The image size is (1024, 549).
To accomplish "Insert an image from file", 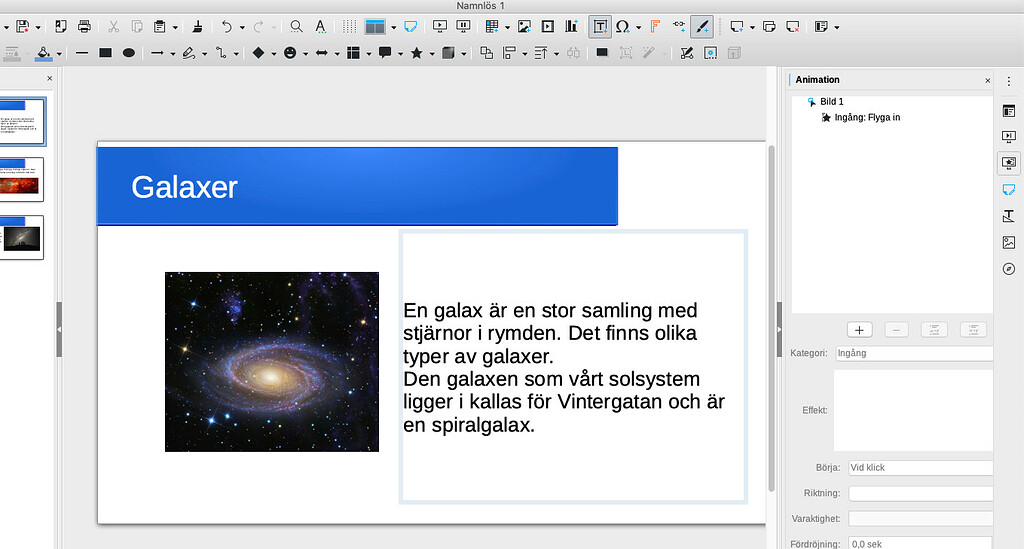I will pos(524,27).
